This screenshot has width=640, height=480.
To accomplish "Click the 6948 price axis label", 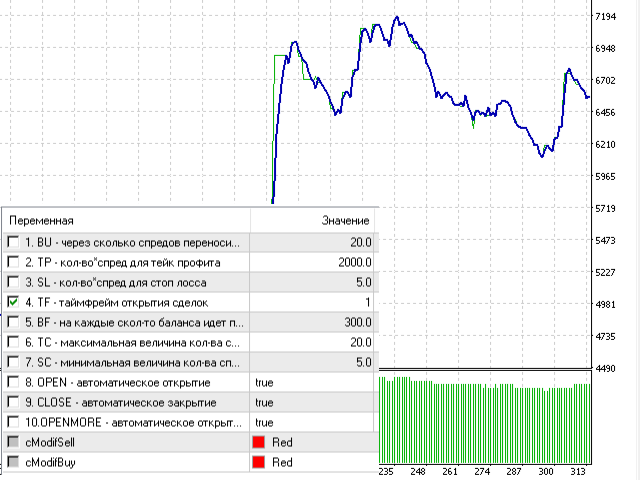I will pos(605,49).
